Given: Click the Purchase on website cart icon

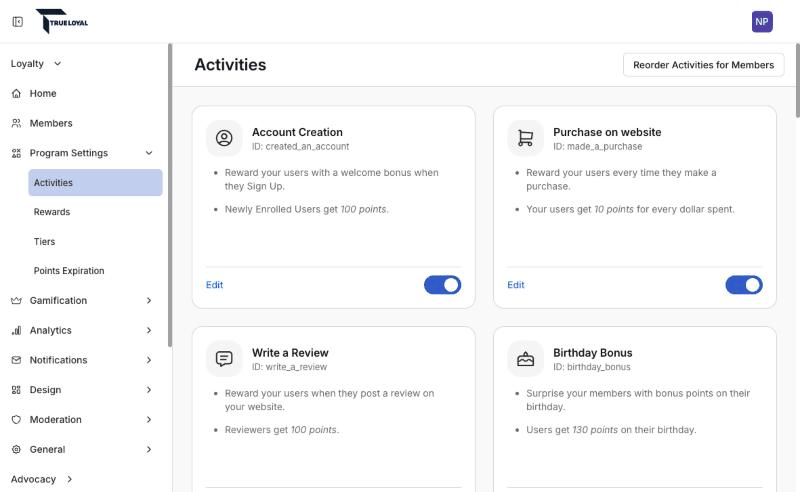Looking at the screenshot, I should [526, 138].
